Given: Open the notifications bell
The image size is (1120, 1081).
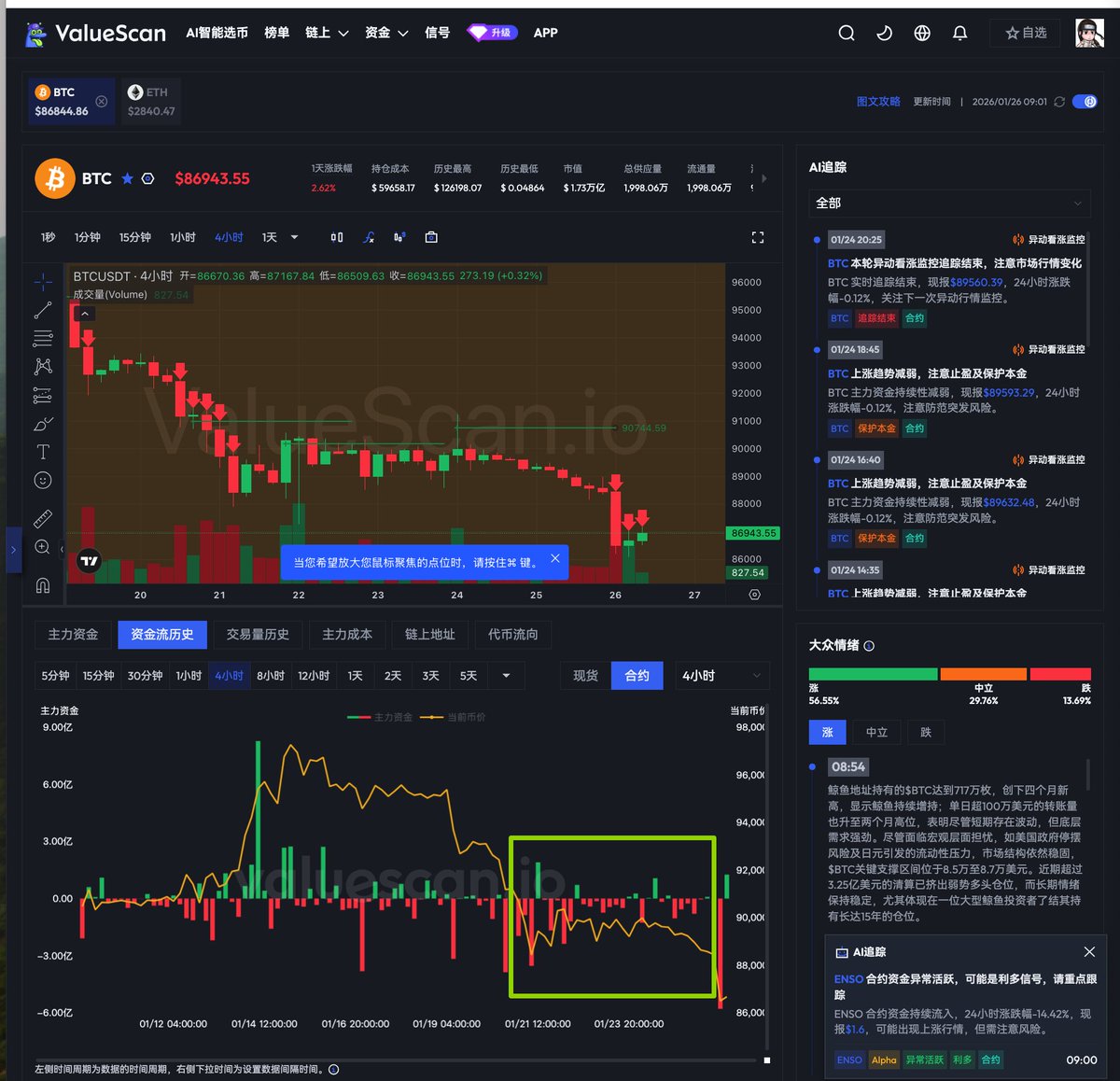Looking at the screenshot, I should coord(959,33).
